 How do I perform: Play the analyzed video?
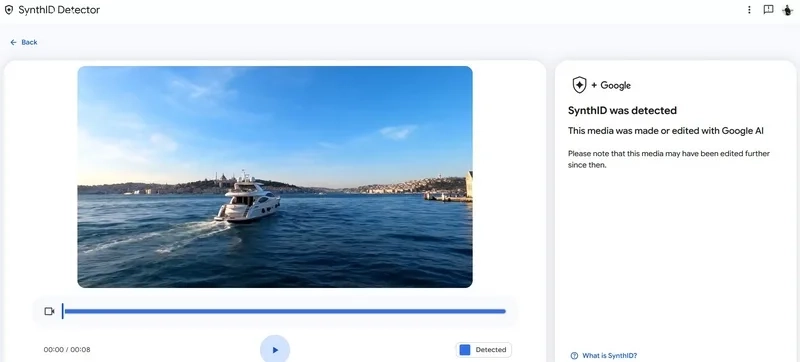(x=275, y=350)
